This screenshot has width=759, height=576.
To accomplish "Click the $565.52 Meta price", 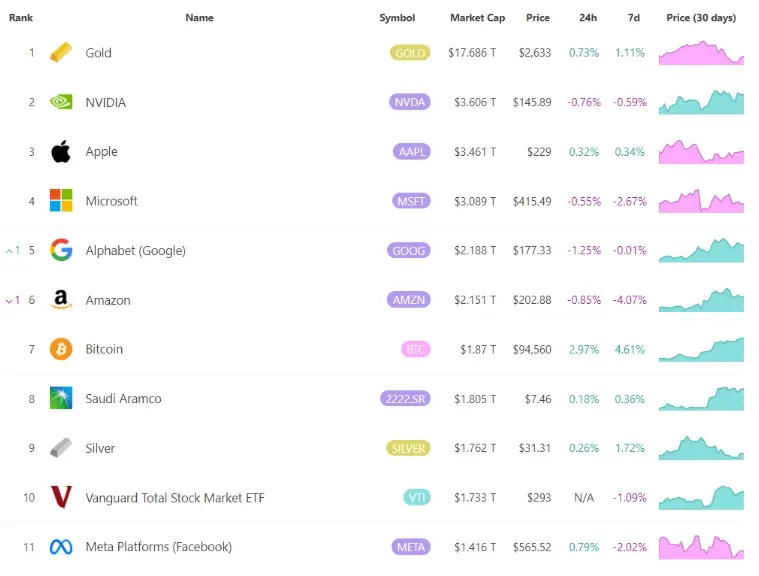I will pyautogui.click(x=532, y=547).
